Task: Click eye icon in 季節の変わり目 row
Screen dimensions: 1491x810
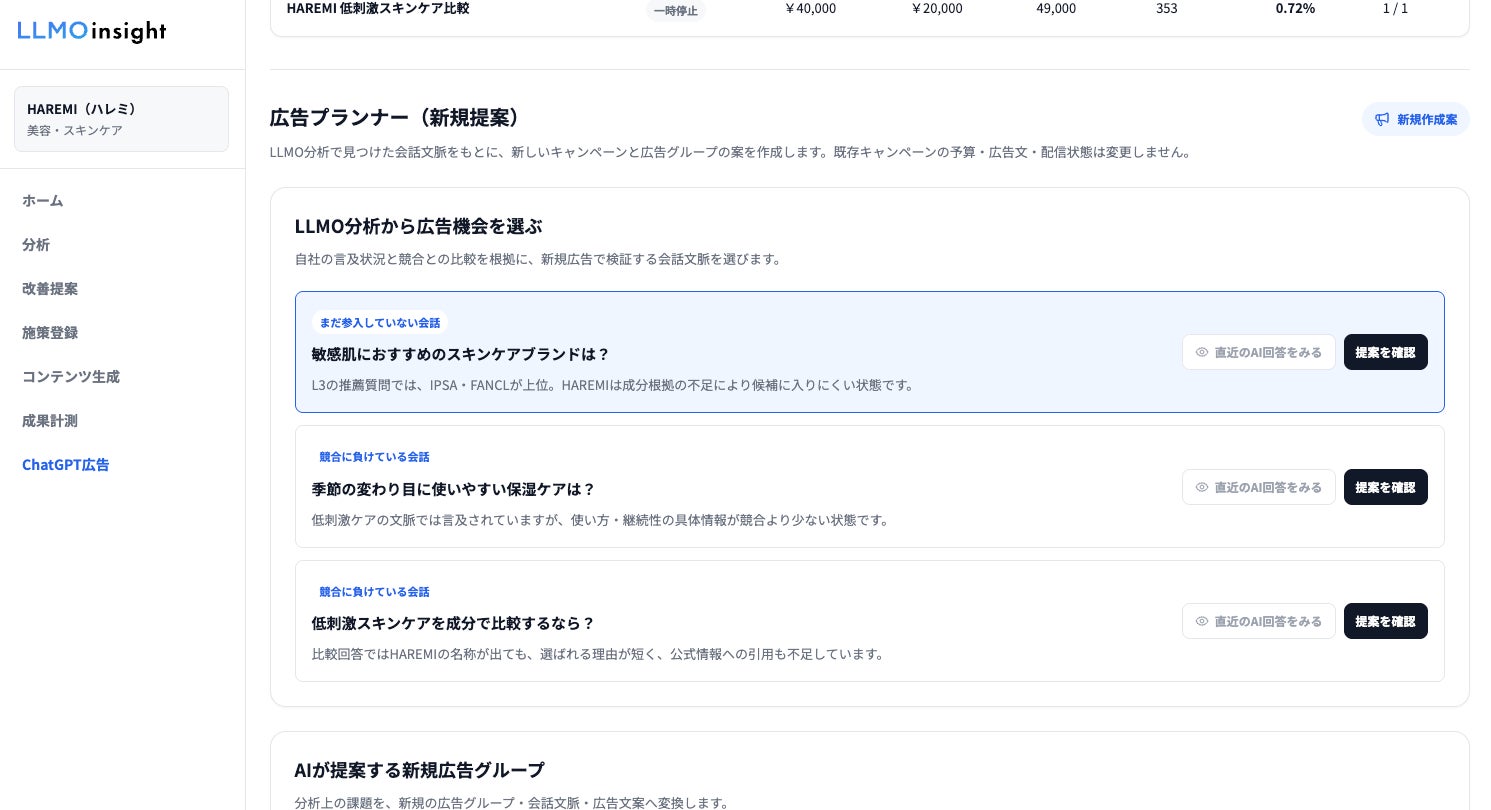Action: (x=1202, y=487)
